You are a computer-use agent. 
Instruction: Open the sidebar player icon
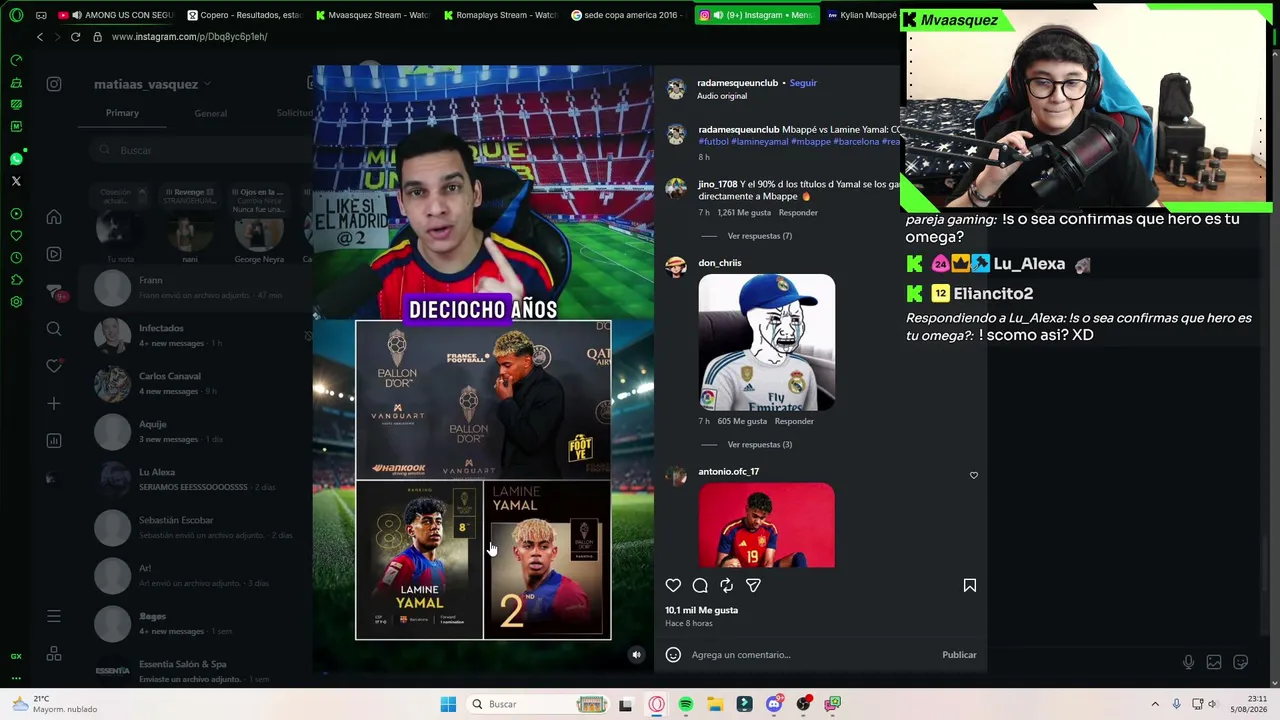(x=16, y=214)
